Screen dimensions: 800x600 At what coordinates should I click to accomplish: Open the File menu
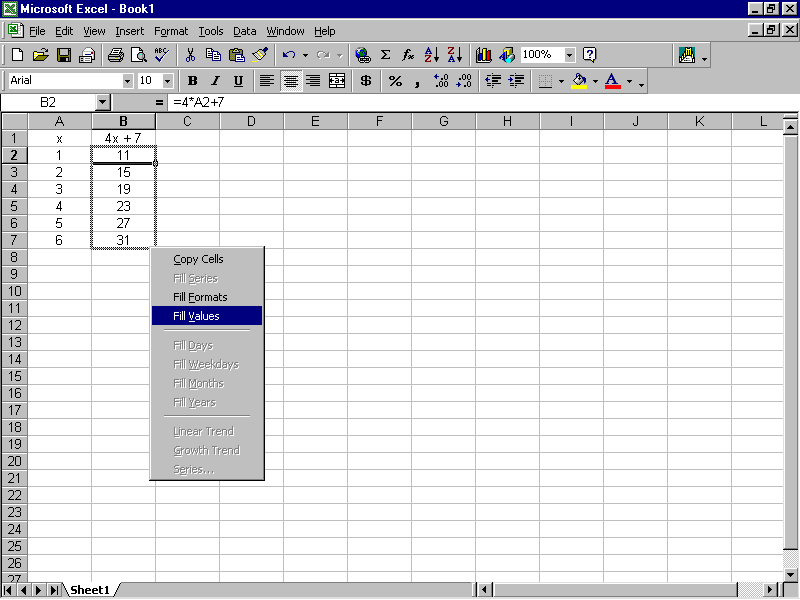[37, 32]
